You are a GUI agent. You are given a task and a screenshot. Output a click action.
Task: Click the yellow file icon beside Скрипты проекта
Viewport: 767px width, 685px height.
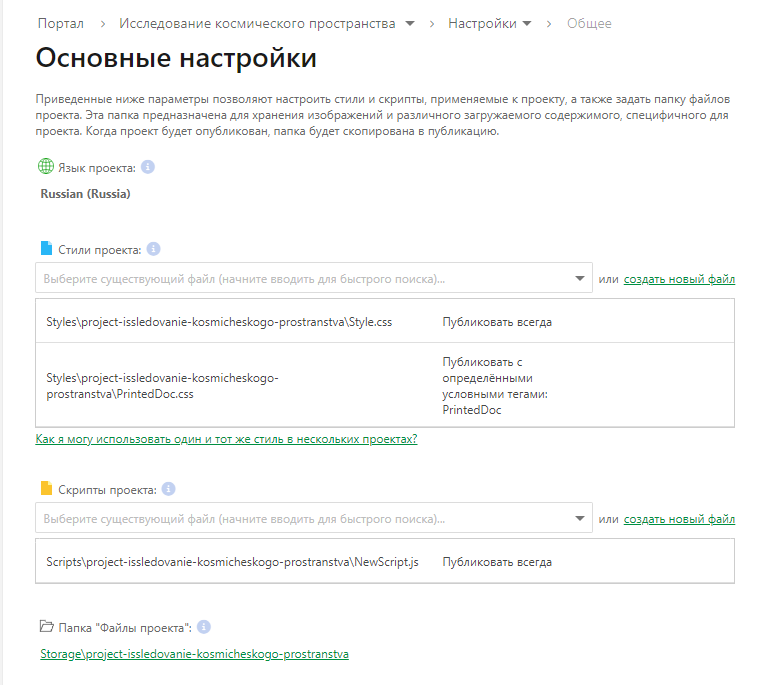click(46, 488)
